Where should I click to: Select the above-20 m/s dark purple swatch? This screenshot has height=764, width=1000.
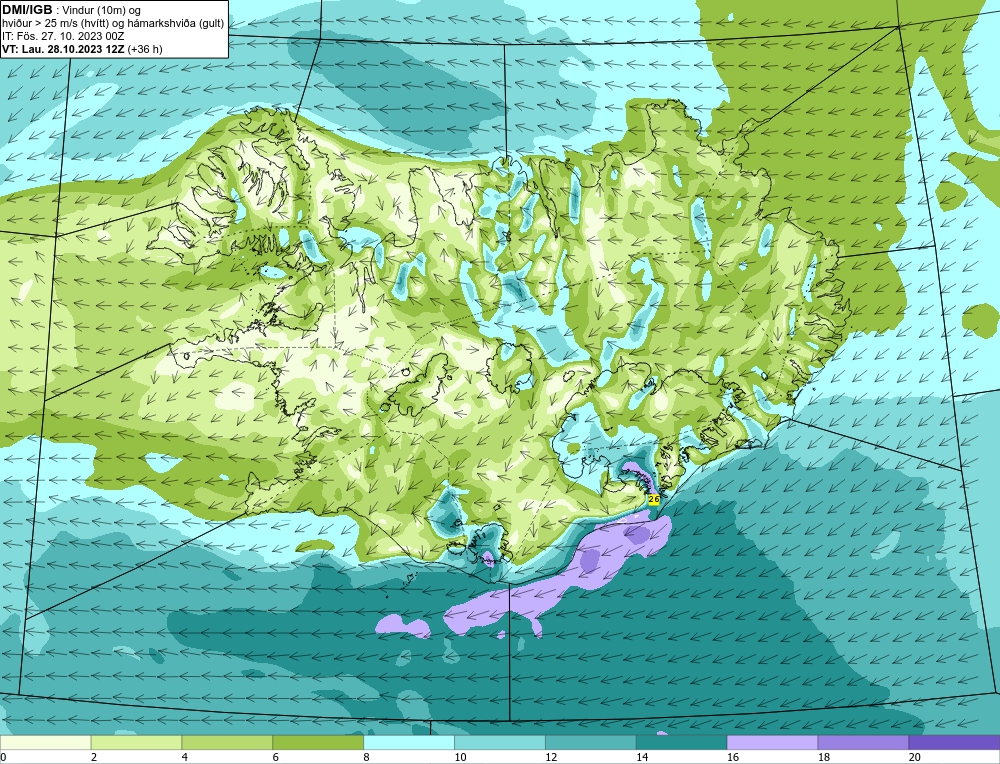pyautogui.click(x=954, y=742)
